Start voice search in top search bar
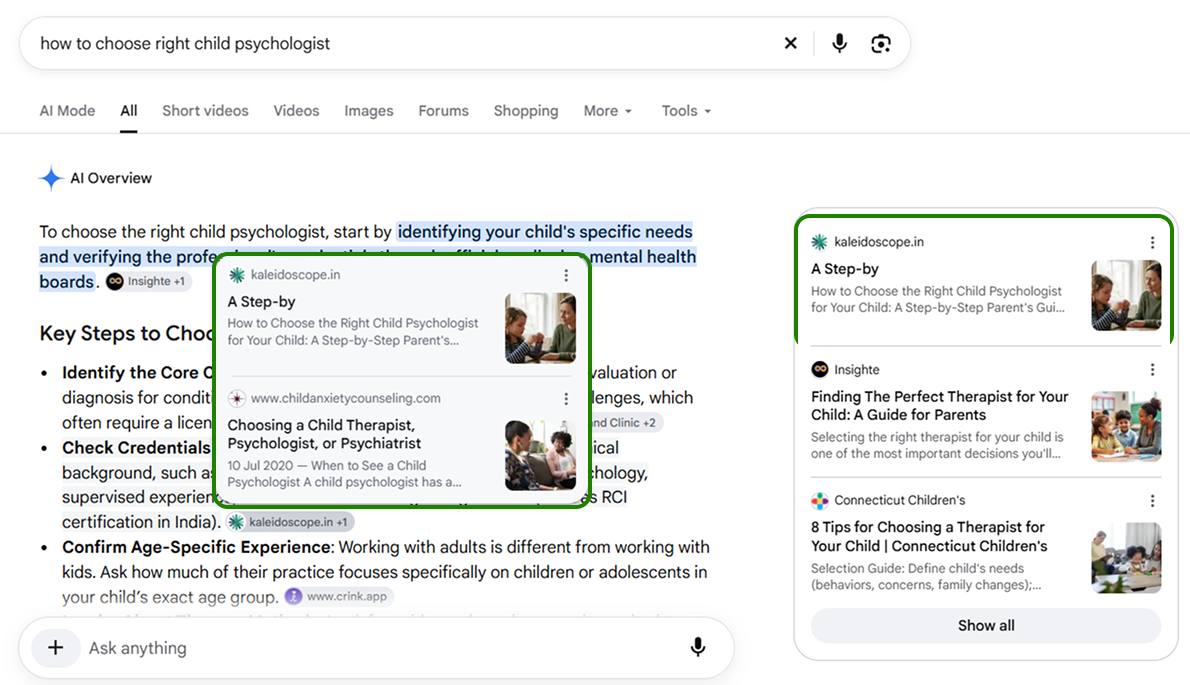This screenshot has width=1190, height=685. point(839,43)
